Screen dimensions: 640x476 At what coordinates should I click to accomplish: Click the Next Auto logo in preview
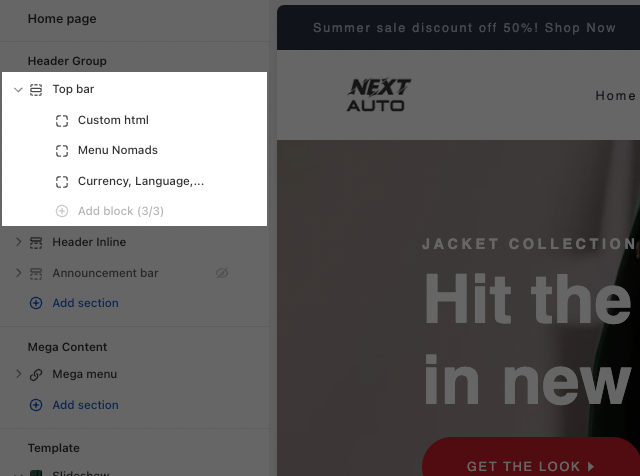coord(379,95)
